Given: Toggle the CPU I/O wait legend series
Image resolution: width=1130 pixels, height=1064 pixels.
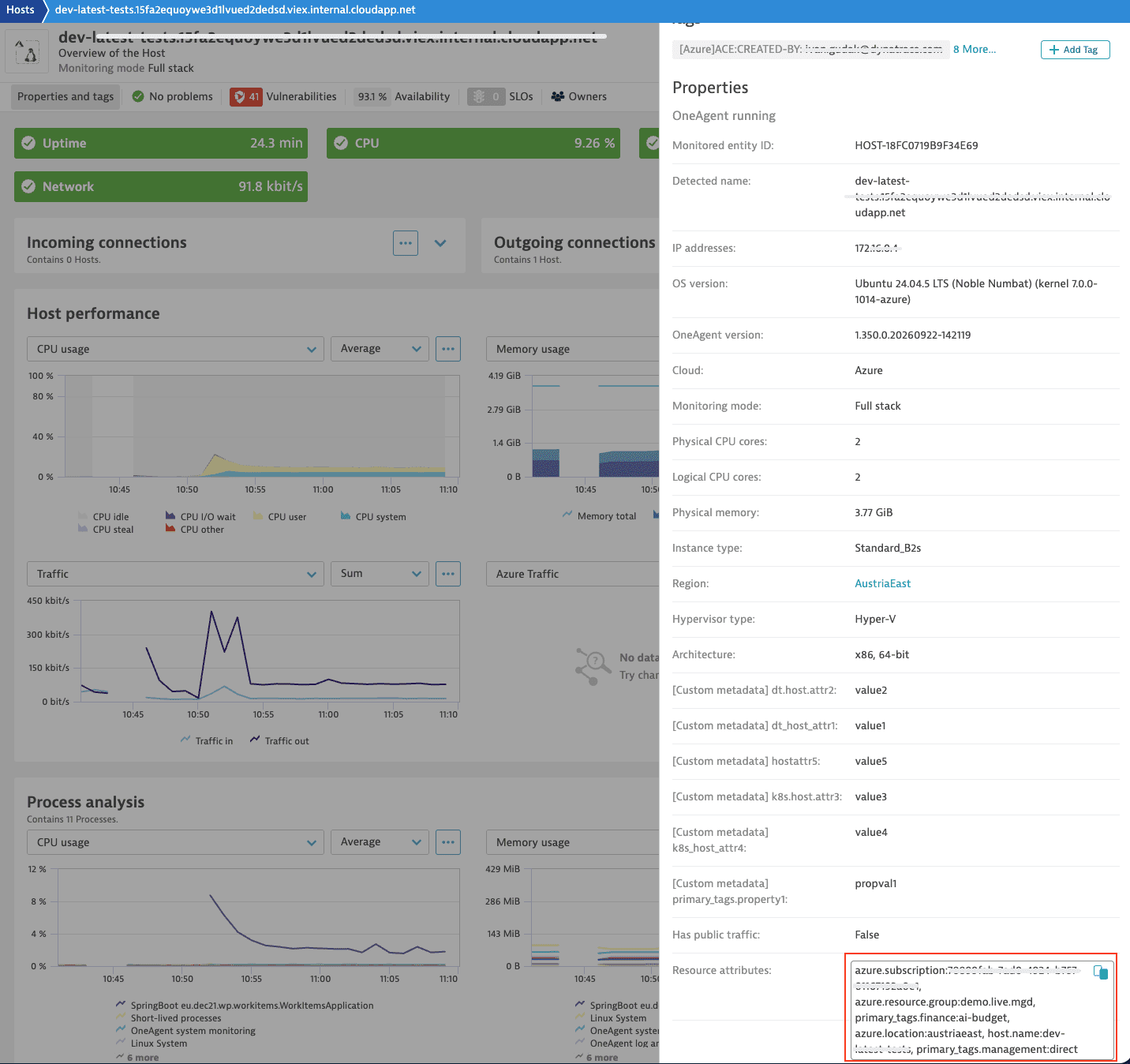Looking at the screenshot, I should (200, 517).
